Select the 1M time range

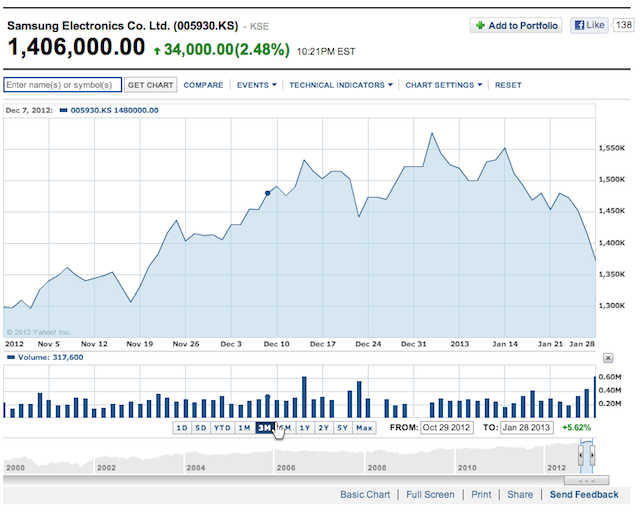point(244,427)
